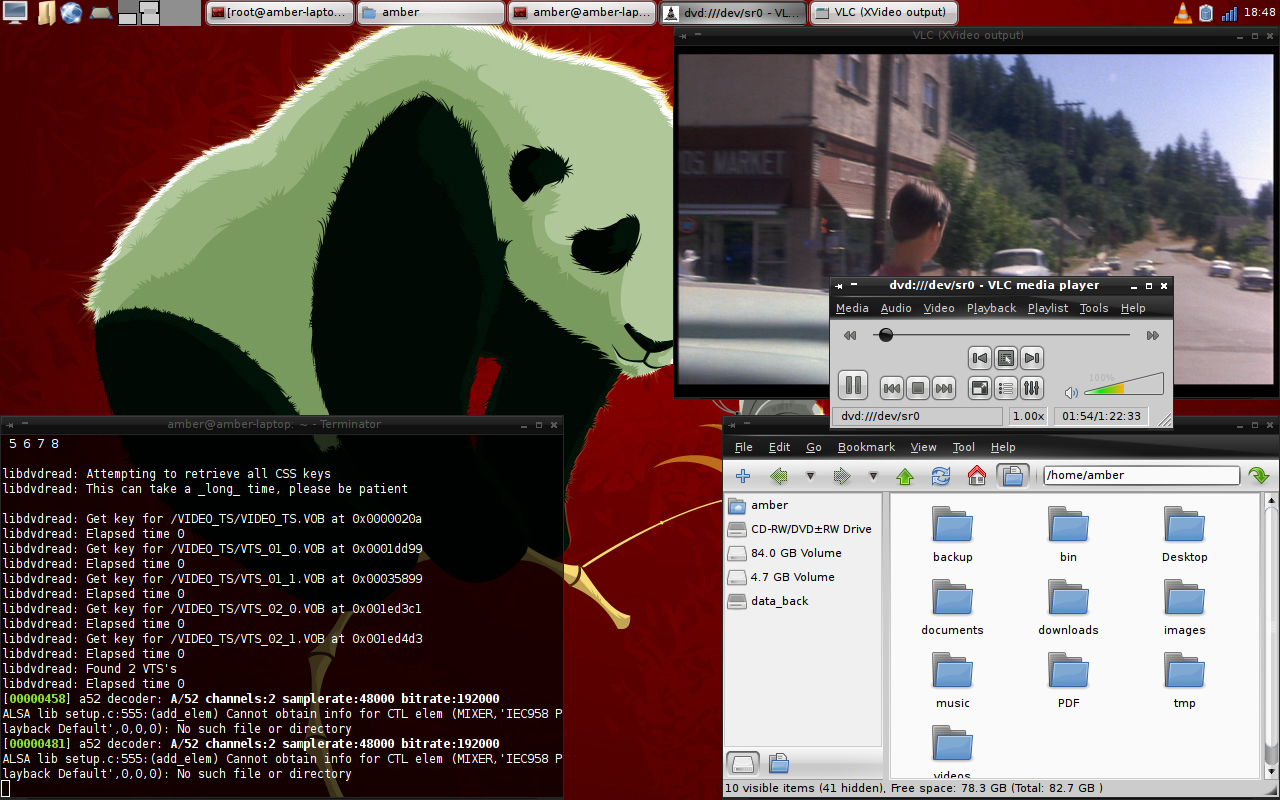
Task: Select the backup folder
Action: 952,535
